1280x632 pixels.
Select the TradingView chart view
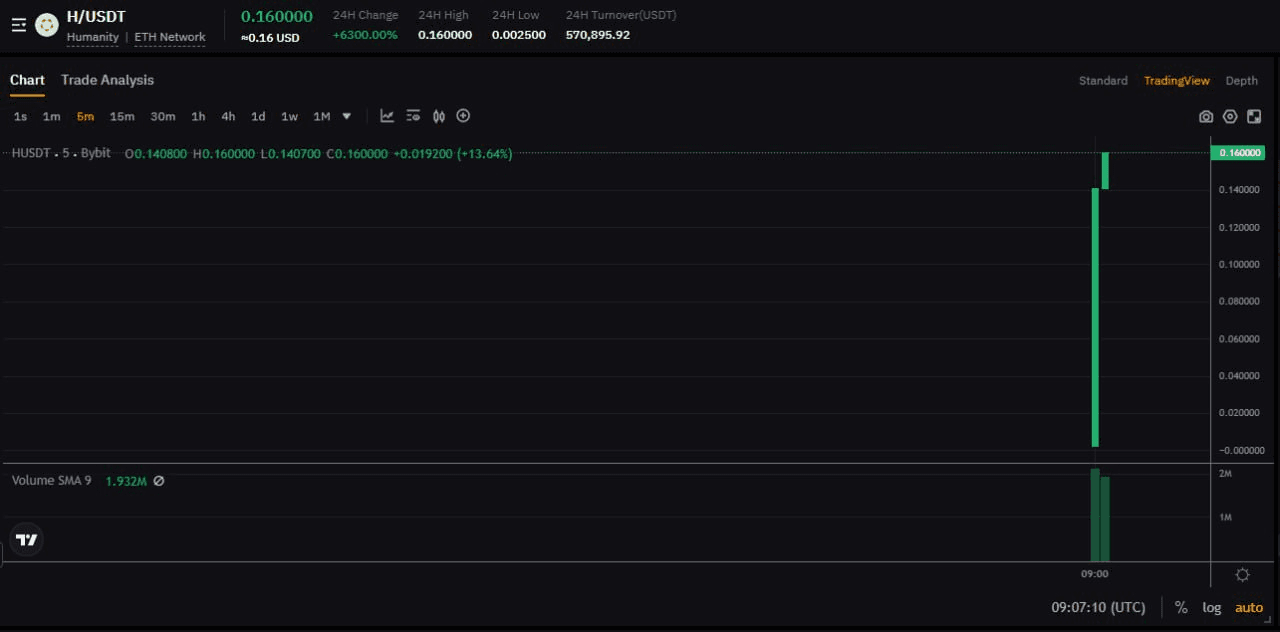1177,81
